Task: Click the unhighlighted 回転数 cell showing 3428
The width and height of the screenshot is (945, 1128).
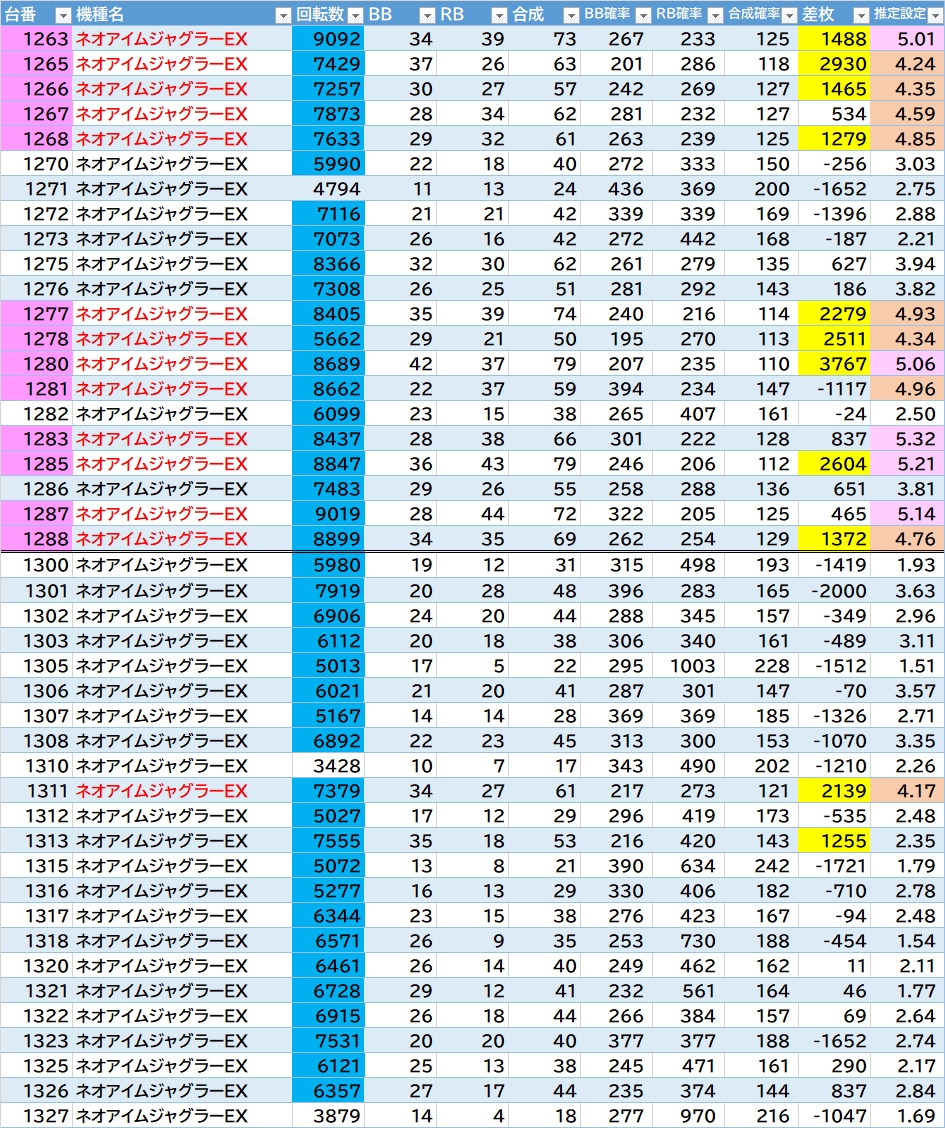Action: (329, 766)
